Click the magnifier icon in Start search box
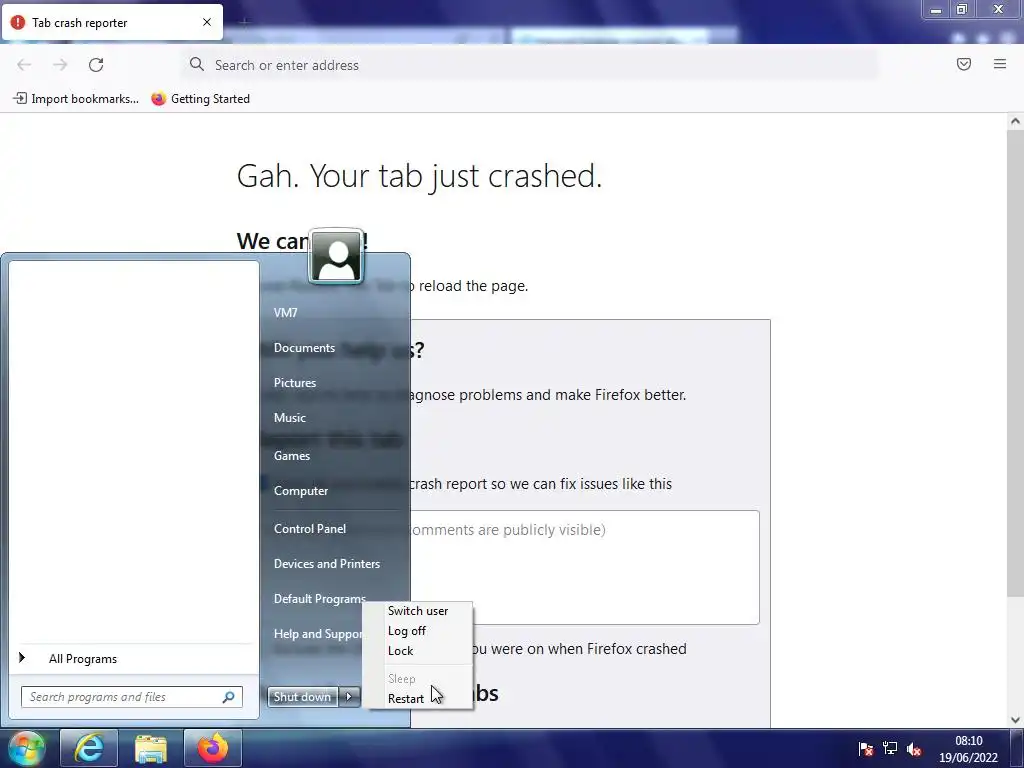The width and height of the screenshot is (1024, 768). [x=229, y=697]
